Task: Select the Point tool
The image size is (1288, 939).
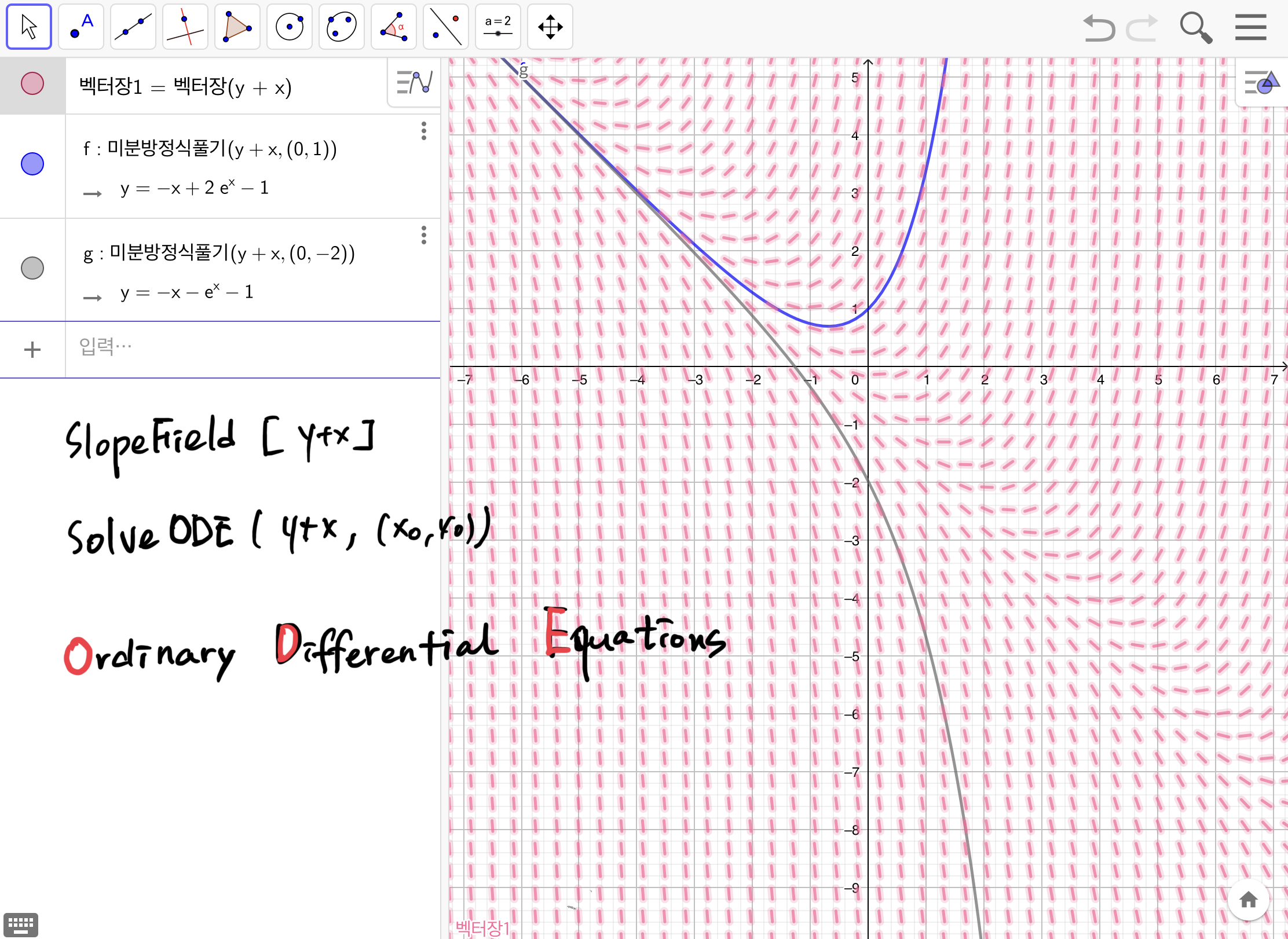Action: [x=81, y=27]
